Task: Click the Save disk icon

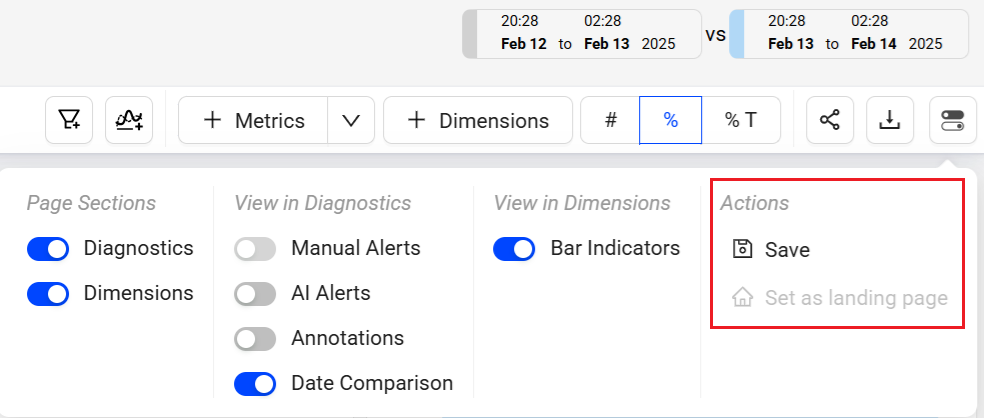Action: coord(742,249)
